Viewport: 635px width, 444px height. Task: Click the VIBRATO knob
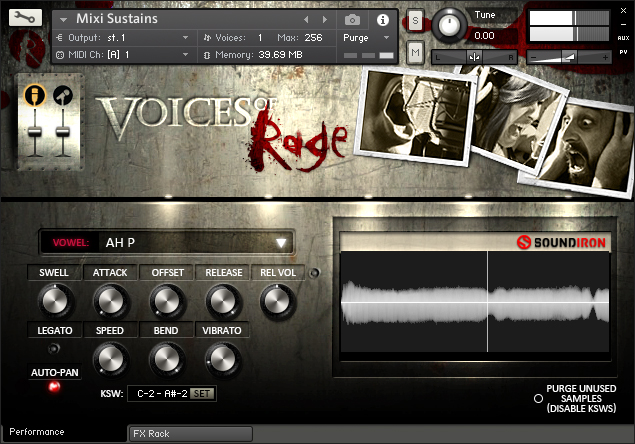coord(222,359)
